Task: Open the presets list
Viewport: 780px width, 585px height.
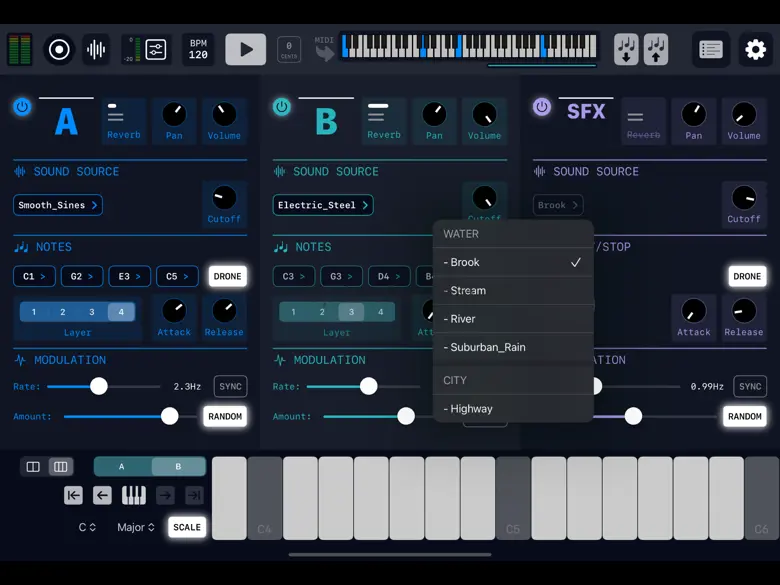Action: pos(710,49)
